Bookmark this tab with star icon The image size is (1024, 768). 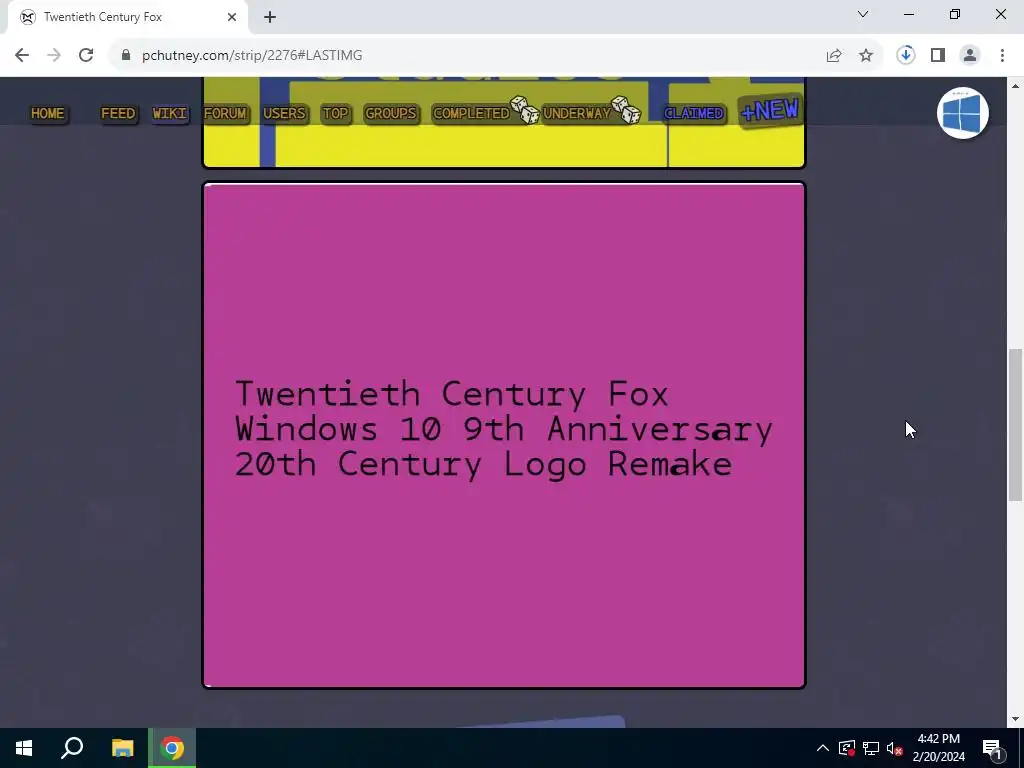coord(866,56)
